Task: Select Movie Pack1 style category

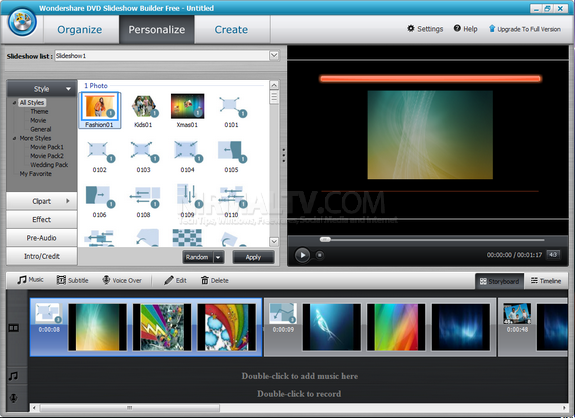Action: (47, 147)
